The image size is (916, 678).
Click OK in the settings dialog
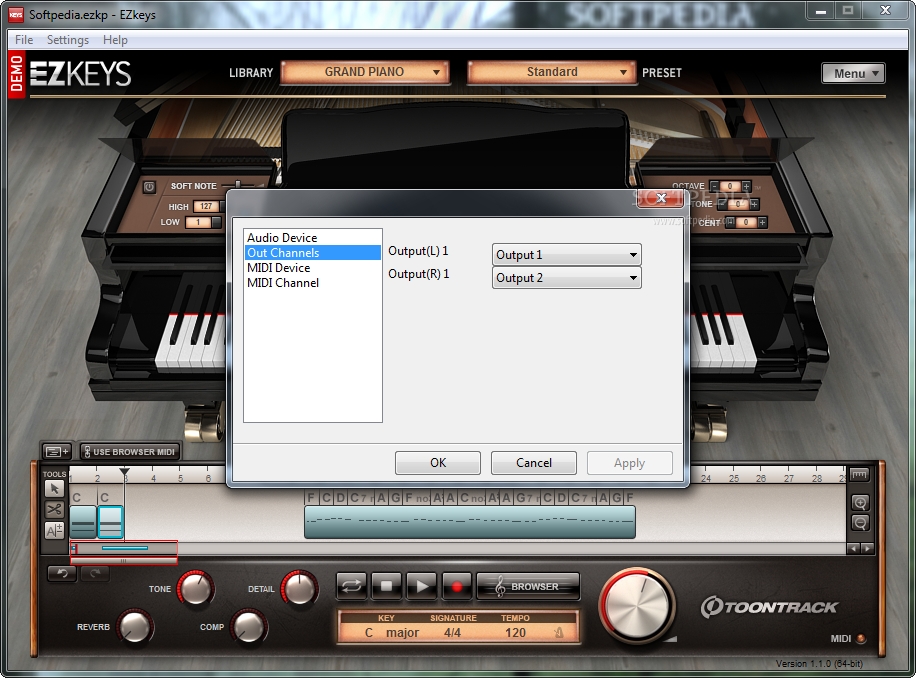click(x=438, y=463)
